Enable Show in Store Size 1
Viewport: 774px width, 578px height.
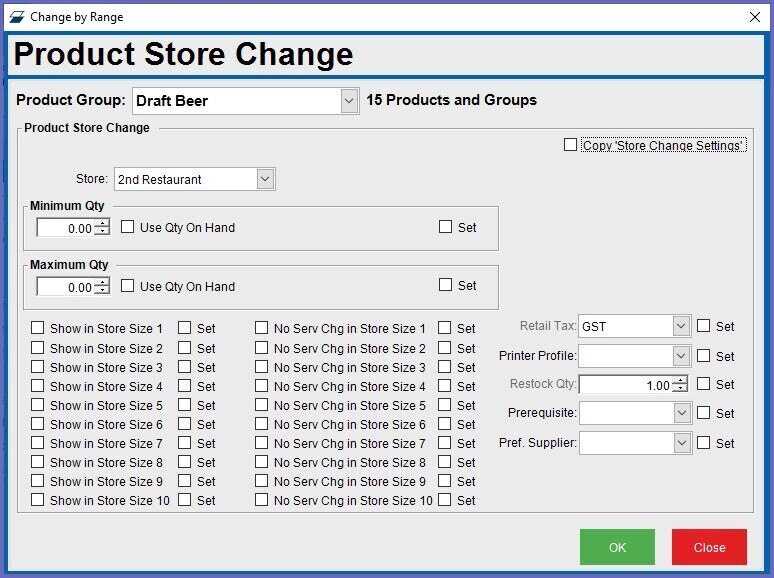[38, 328]
